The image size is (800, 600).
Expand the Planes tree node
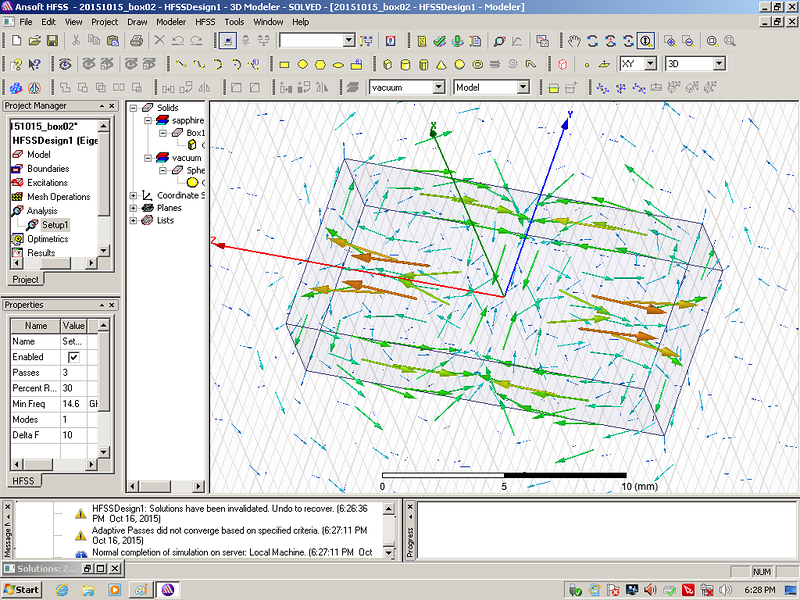(x=134, y=208)
